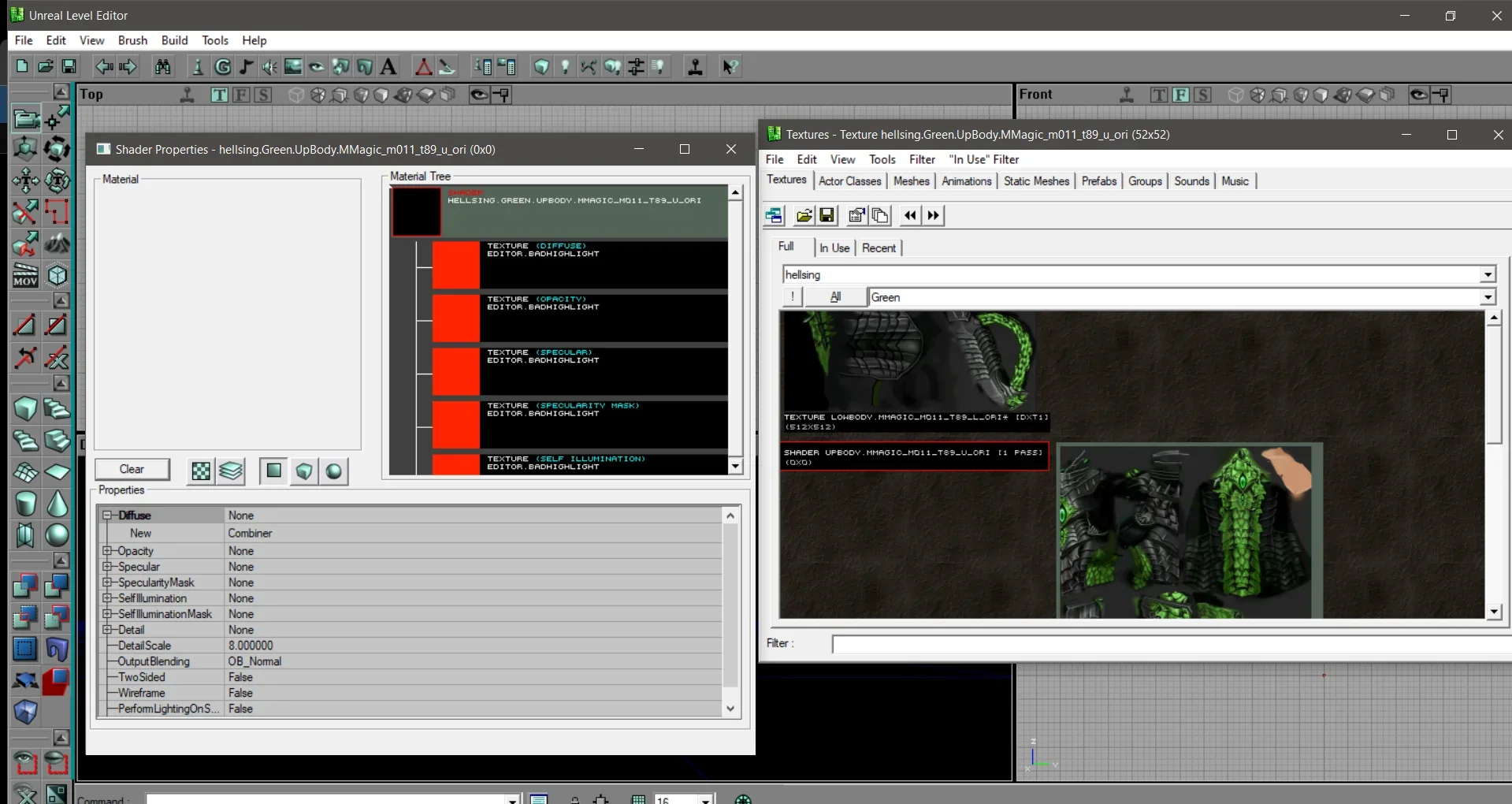Expand the Specular property node
This screenshot has height=804, width=1512.
pos(108,567)
